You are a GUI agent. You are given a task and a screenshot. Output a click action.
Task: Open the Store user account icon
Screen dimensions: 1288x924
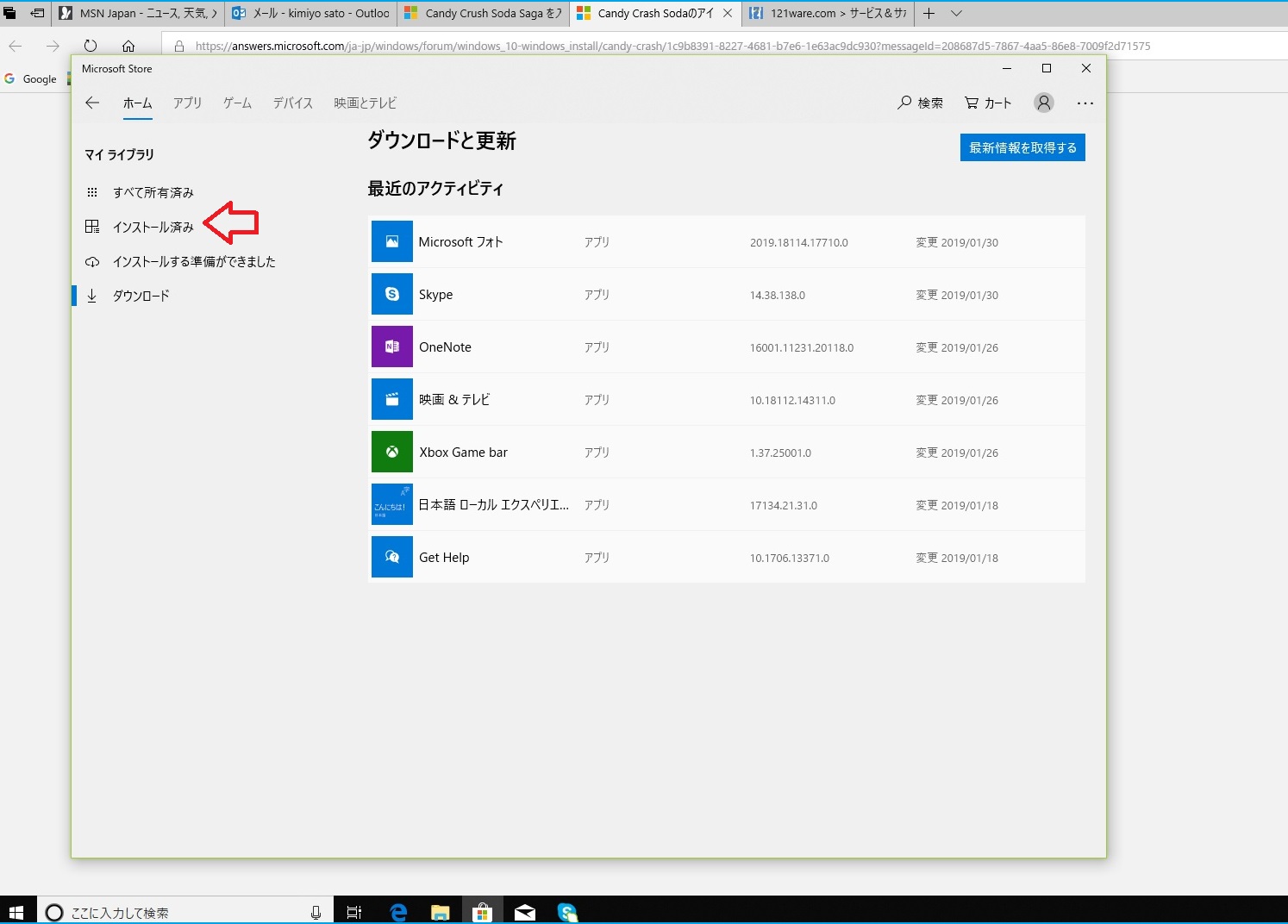coord(1044,103)
